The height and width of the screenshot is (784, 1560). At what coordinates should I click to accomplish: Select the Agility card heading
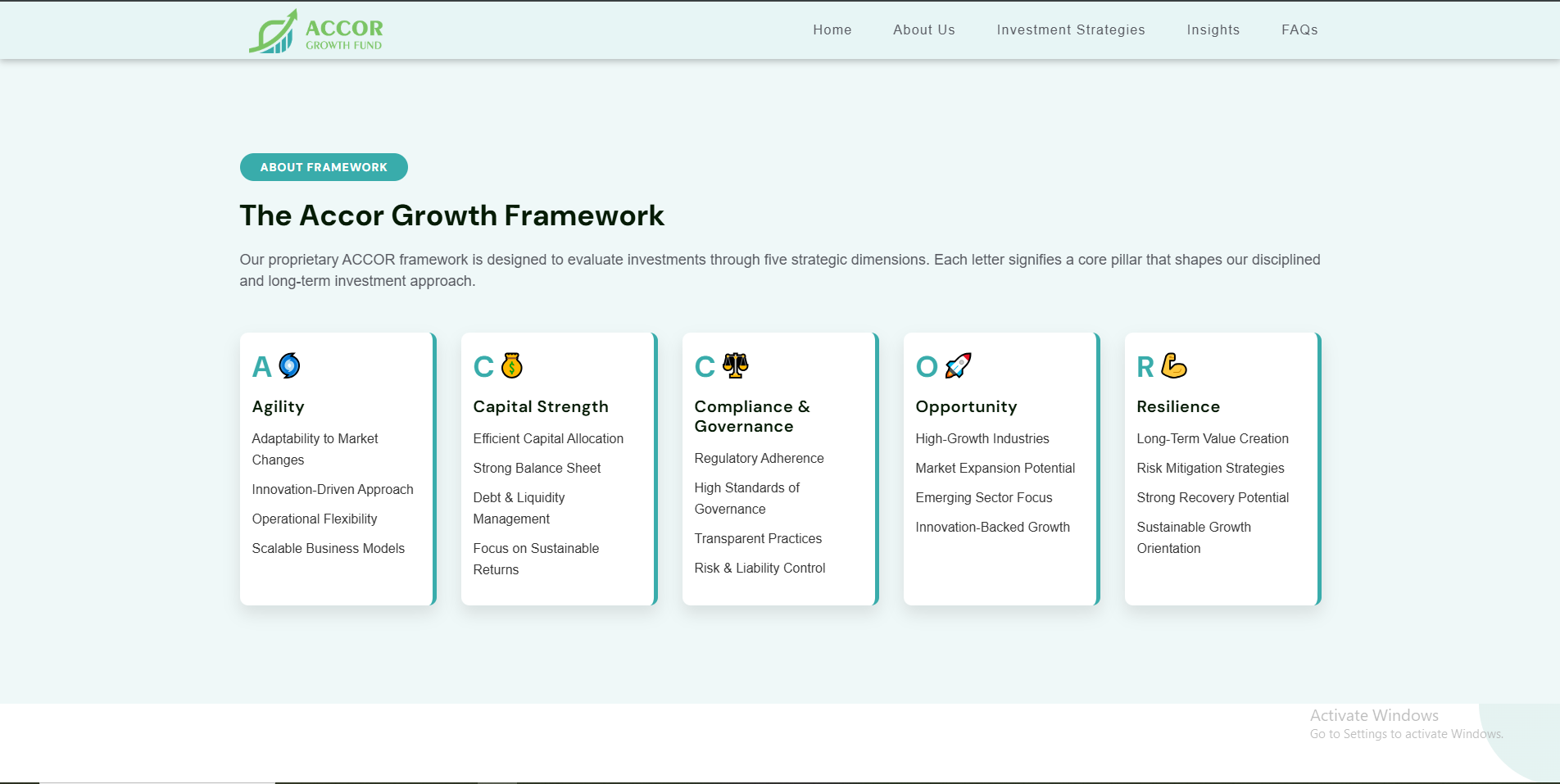click(x=278, y=406)
